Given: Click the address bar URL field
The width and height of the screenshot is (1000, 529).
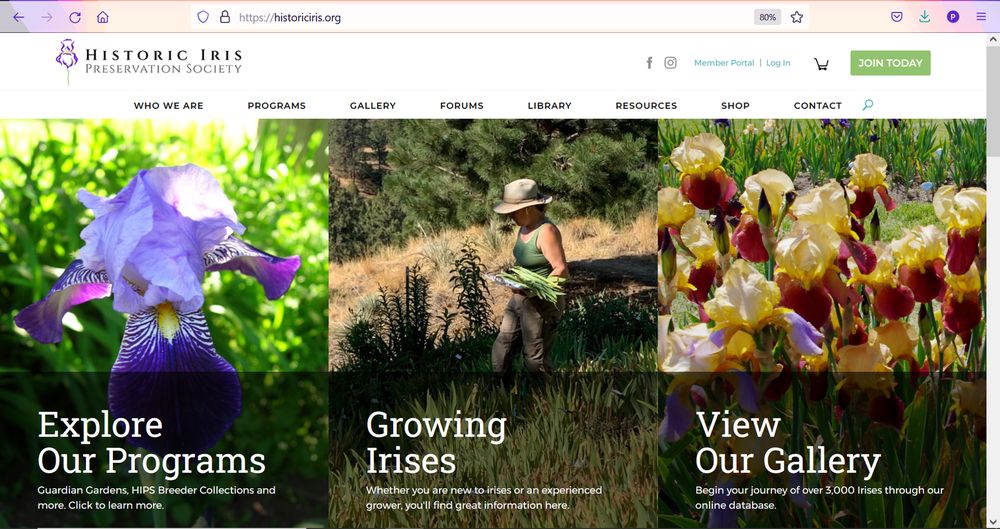Looking at the screenshot, I should coord(480,17).
